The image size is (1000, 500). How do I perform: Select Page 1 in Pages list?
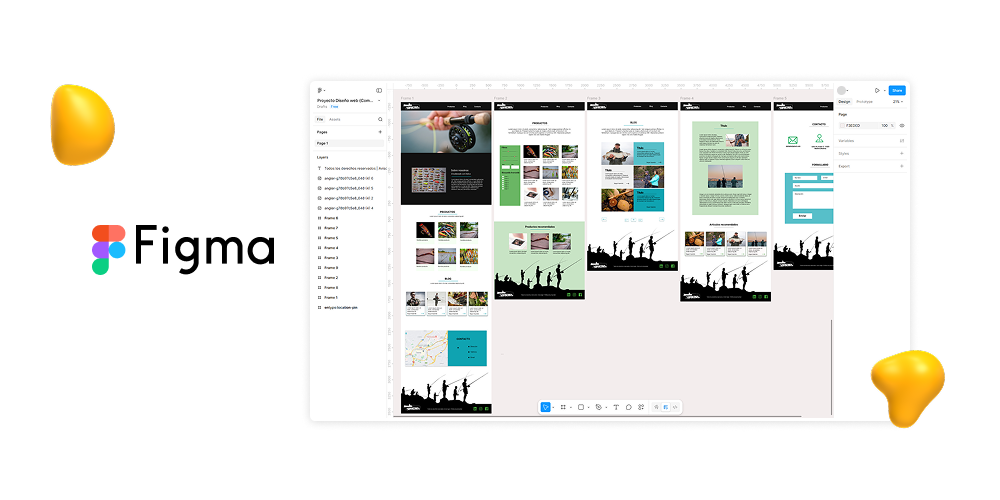coord(349,143)
